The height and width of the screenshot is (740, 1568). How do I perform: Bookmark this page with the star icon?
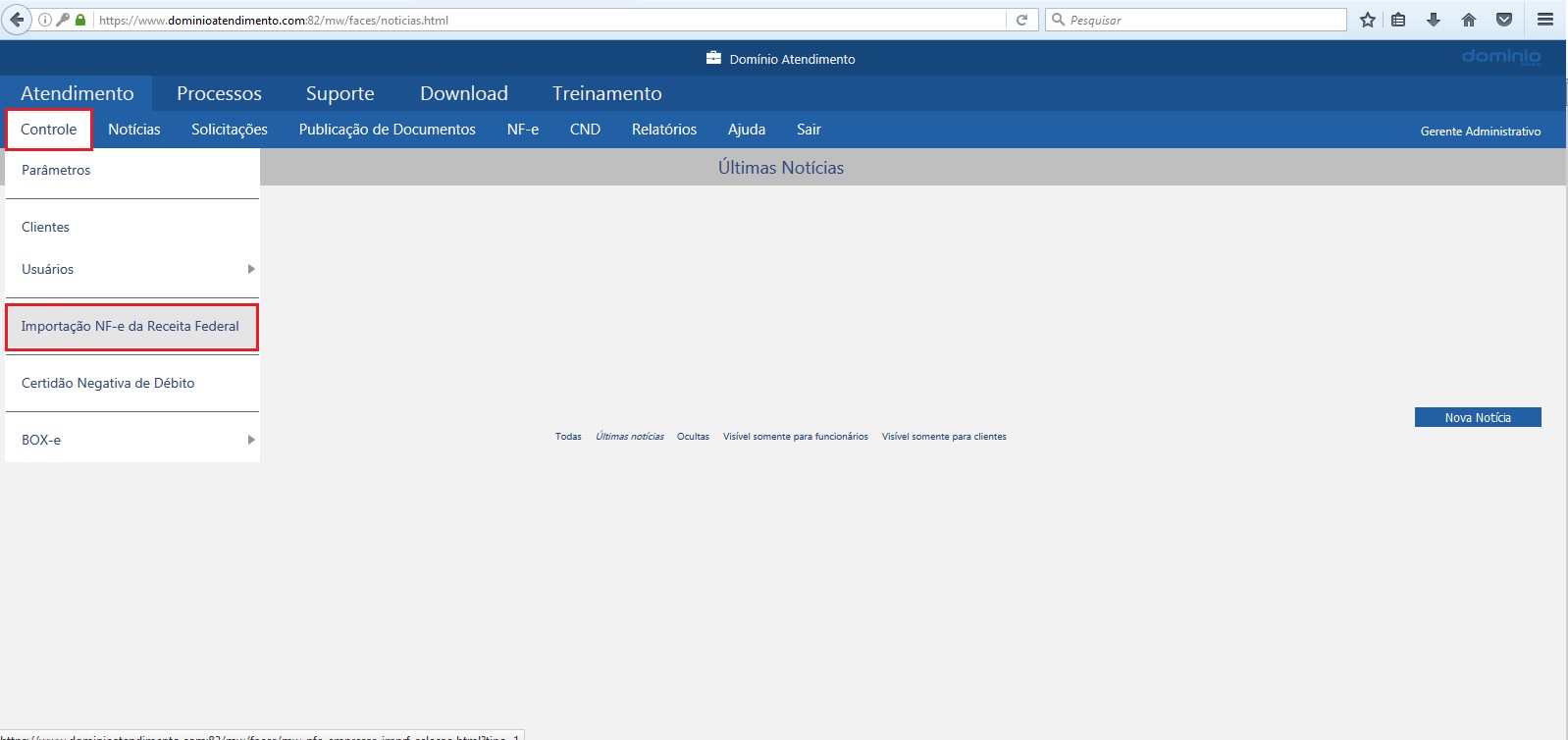click(1368, 20)
